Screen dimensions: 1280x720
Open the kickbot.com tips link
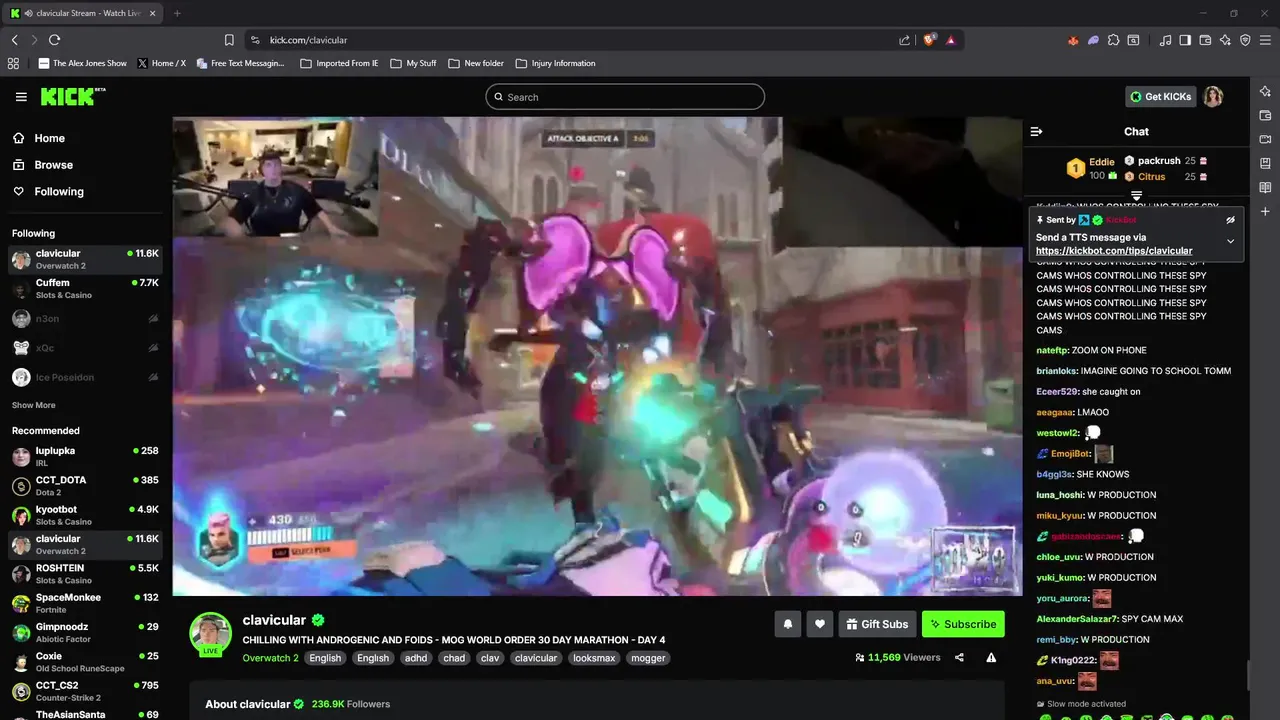coord(1114,251)
